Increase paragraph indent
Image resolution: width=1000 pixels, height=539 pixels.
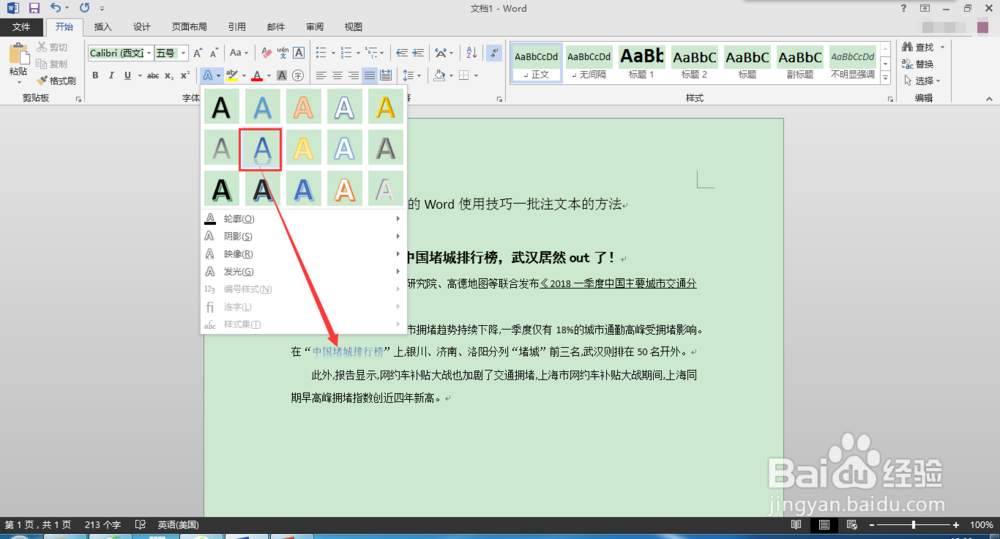418,53
